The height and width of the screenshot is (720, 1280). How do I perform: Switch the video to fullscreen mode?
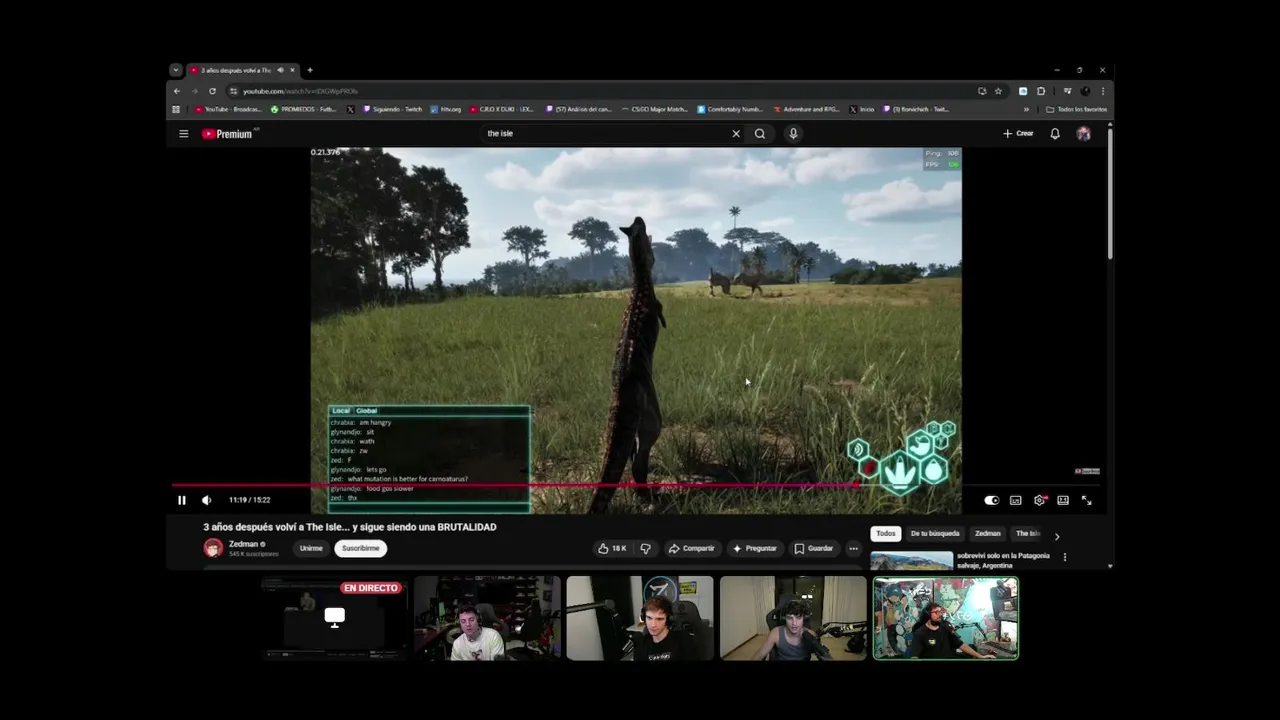pyautogui.click(x=1087, y=500)
